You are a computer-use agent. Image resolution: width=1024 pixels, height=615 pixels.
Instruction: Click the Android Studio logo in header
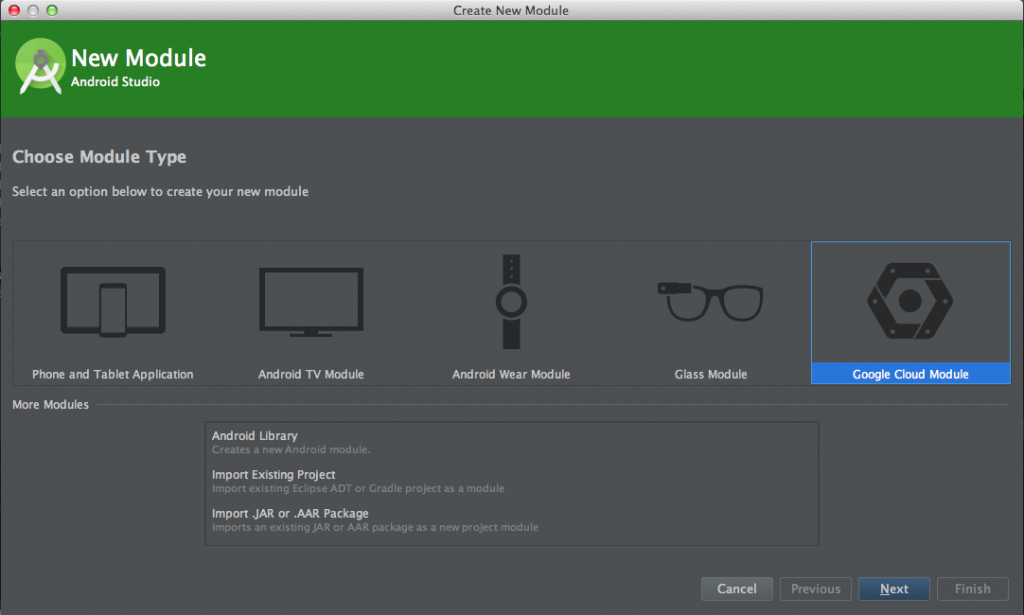point(40,67)
